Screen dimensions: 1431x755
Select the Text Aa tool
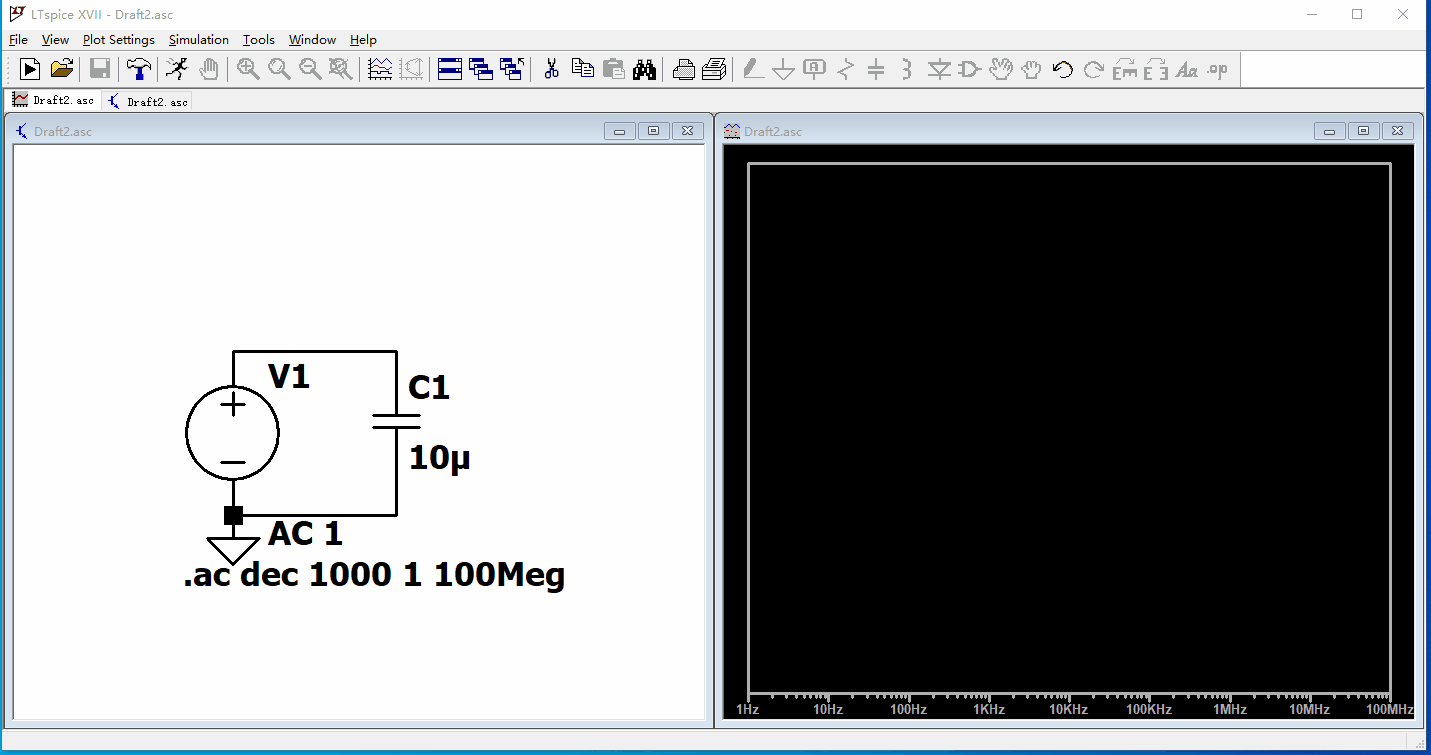pyautogui.click(x=1187, y=69)
